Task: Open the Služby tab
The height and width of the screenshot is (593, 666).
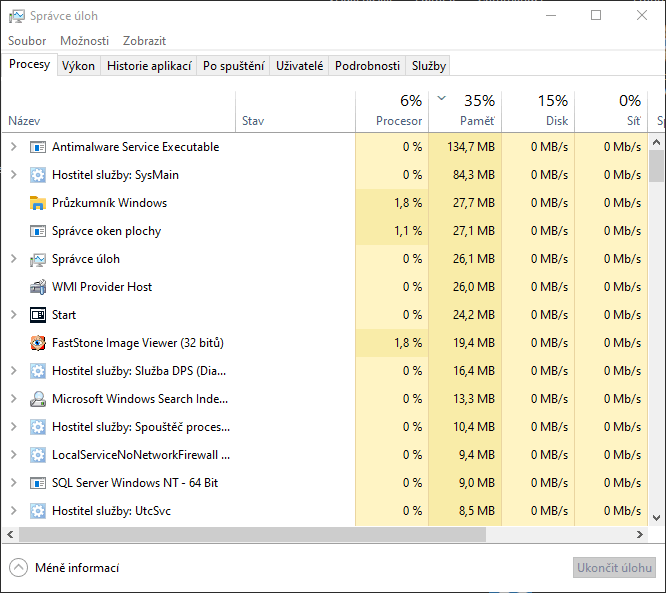Action: click(428, 66)
